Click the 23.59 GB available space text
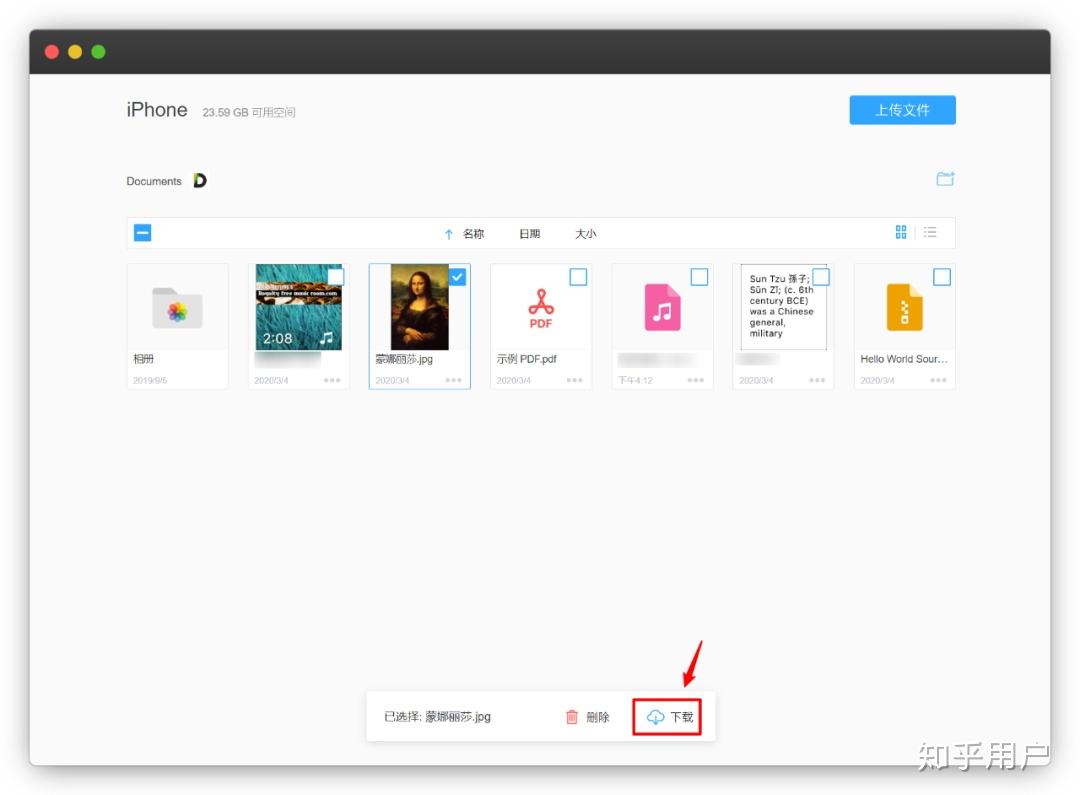This screenshot has height=795, width=1080. coord(249,112)
